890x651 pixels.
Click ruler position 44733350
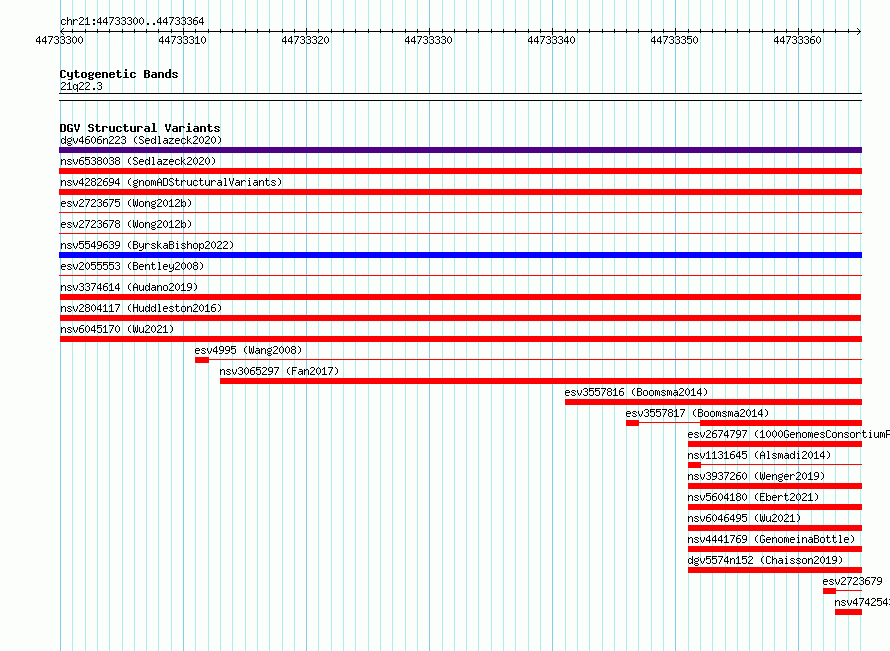674,40
